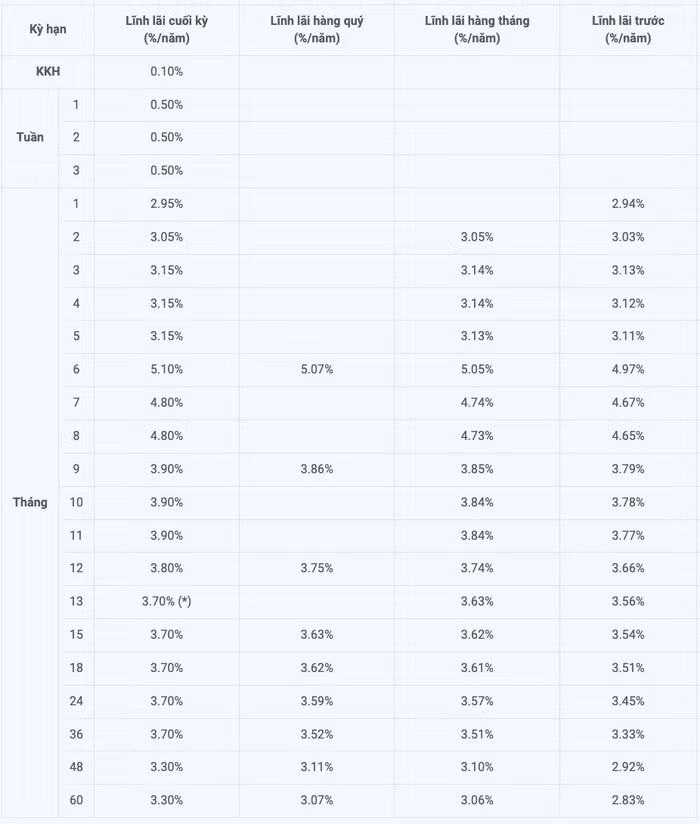Click the 2.95% end-of-term rate
This screenshot has width=700, height=824.
pos(166,204)
